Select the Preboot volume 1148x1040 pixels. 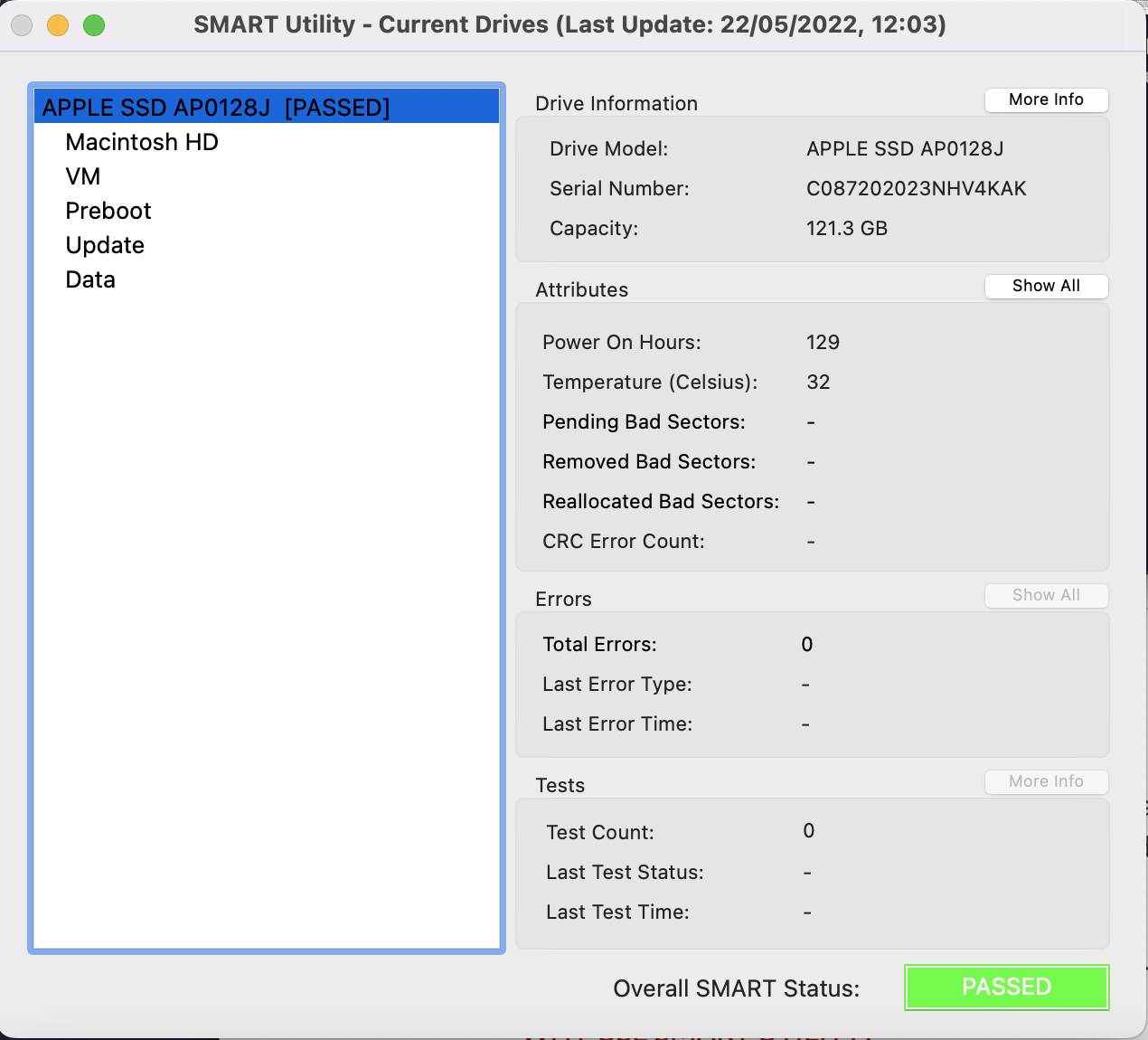coord(108,211)
